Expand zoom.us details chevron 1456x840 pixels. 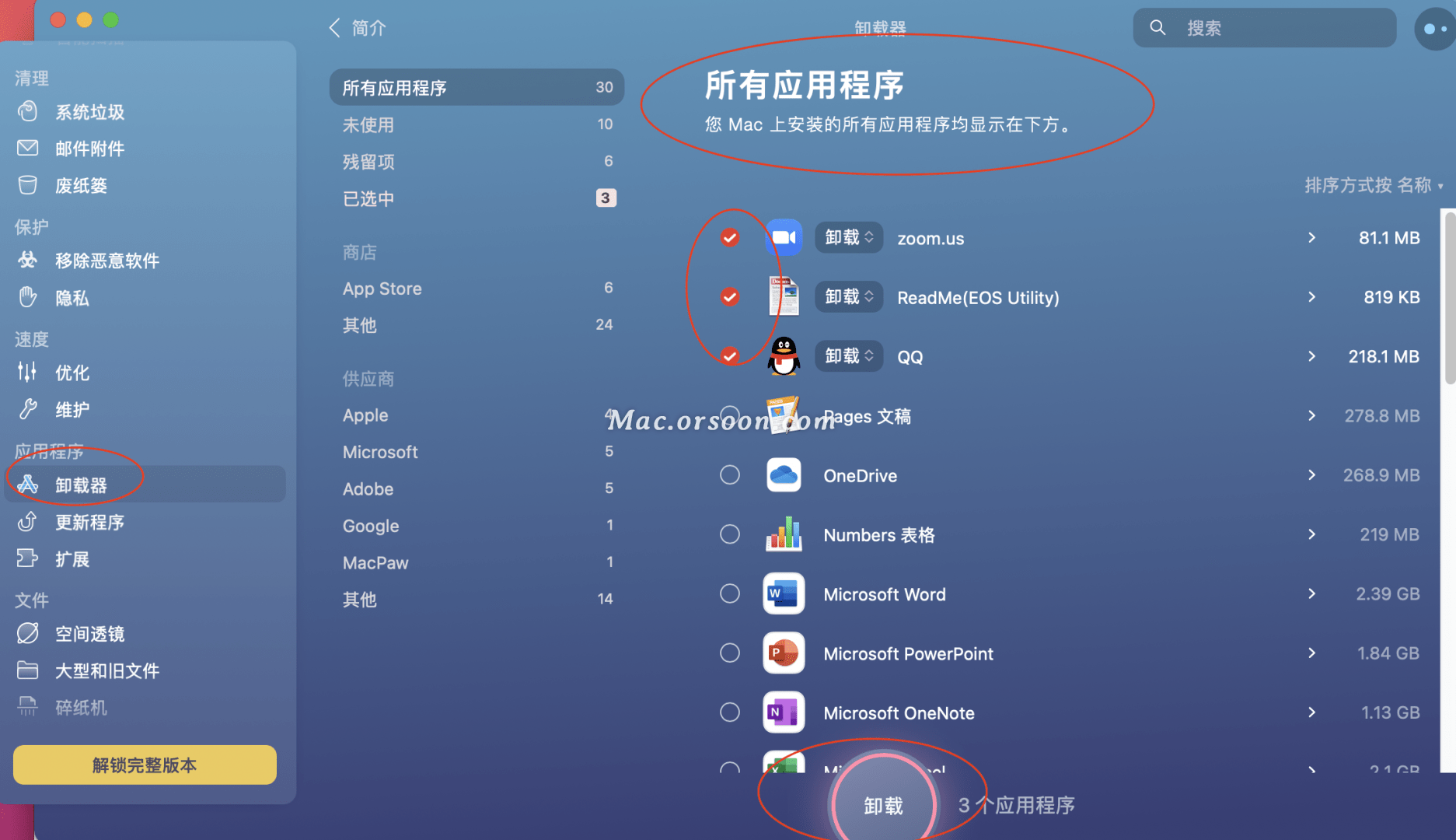pyautogui.click(x=1311, y=237)
